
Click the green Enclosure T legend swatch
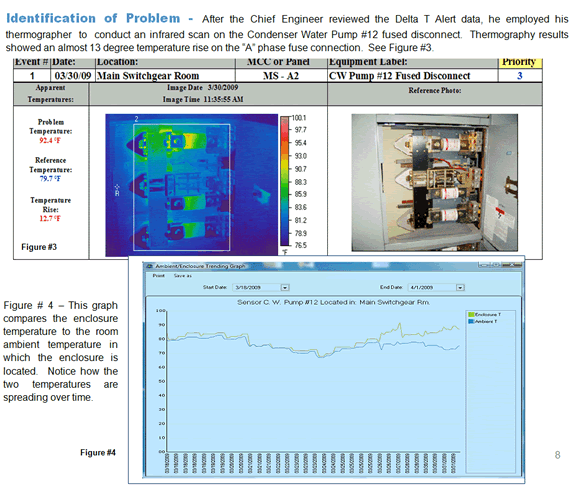471,314
